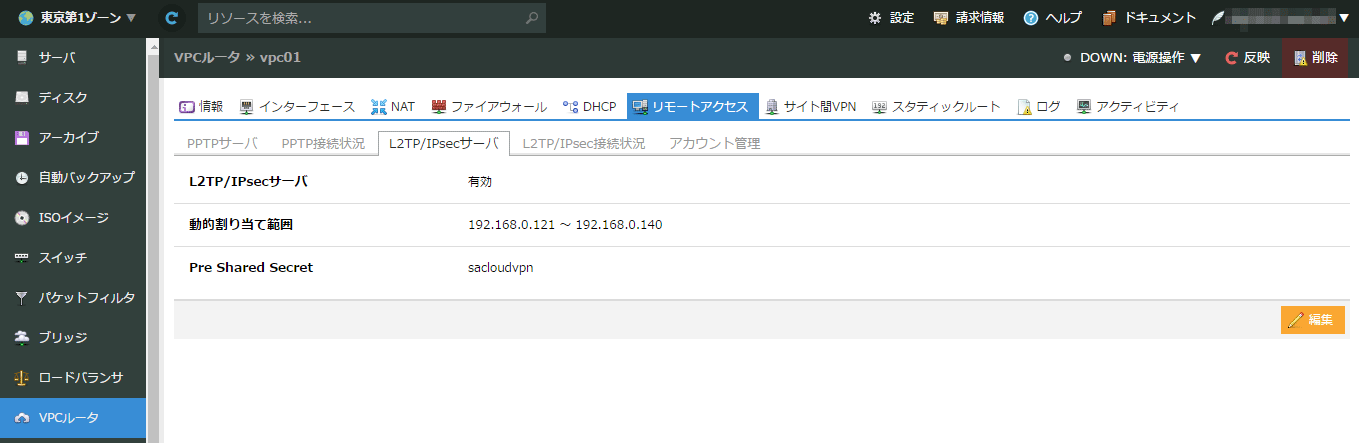Screen dimensions: 1359x443
Task: Click the VPCルータ cloud icon
Action: [x=22, y=418]
